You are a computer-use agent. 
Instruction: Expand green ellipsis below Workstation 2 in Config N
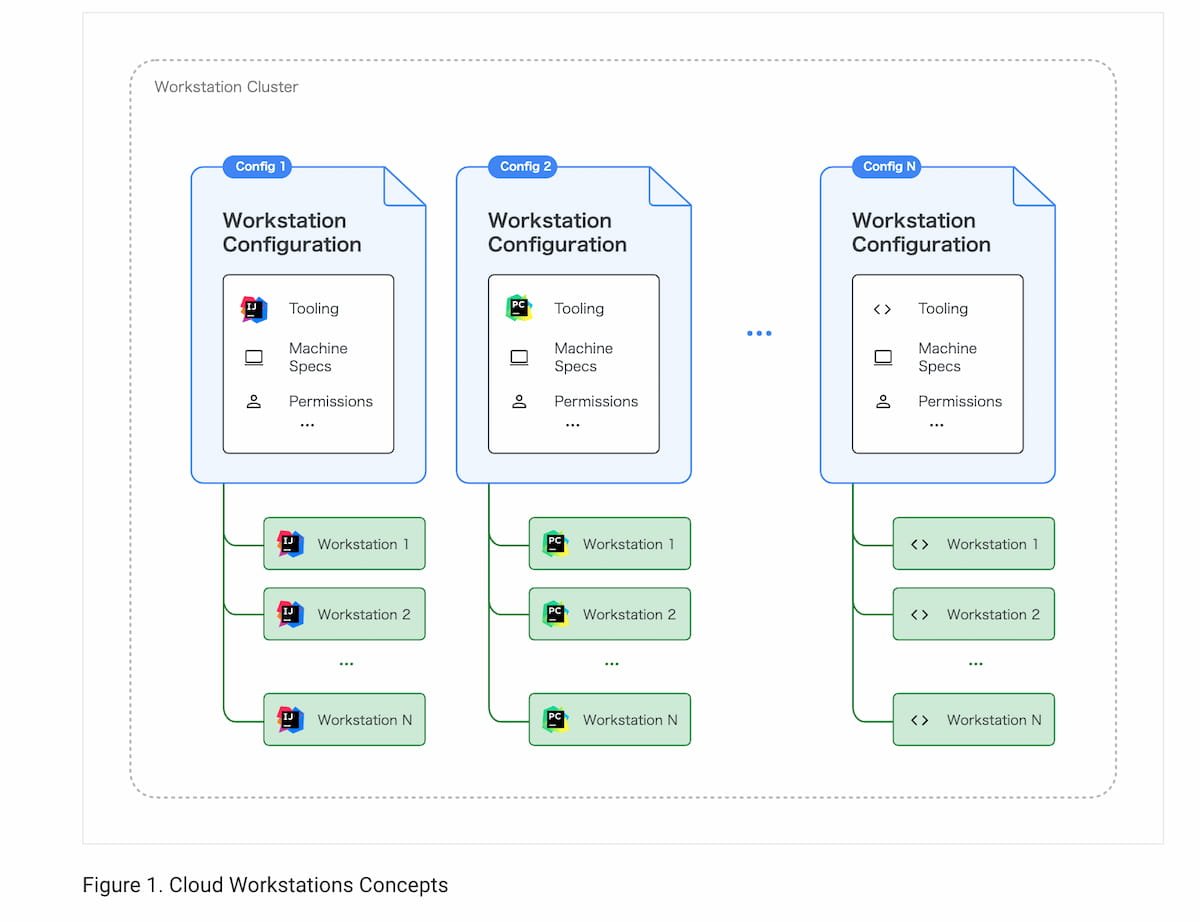(975, 664)
